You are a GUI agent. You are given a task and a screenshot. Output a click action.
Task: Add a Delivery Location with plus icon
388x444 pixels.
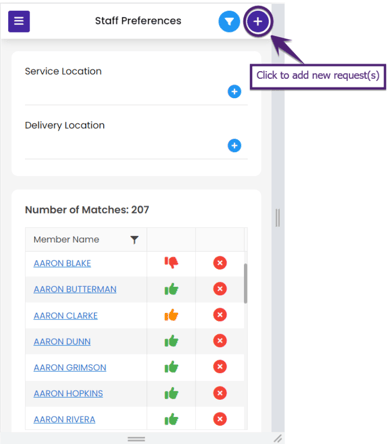pyautogui.click(x=234, y=145)
